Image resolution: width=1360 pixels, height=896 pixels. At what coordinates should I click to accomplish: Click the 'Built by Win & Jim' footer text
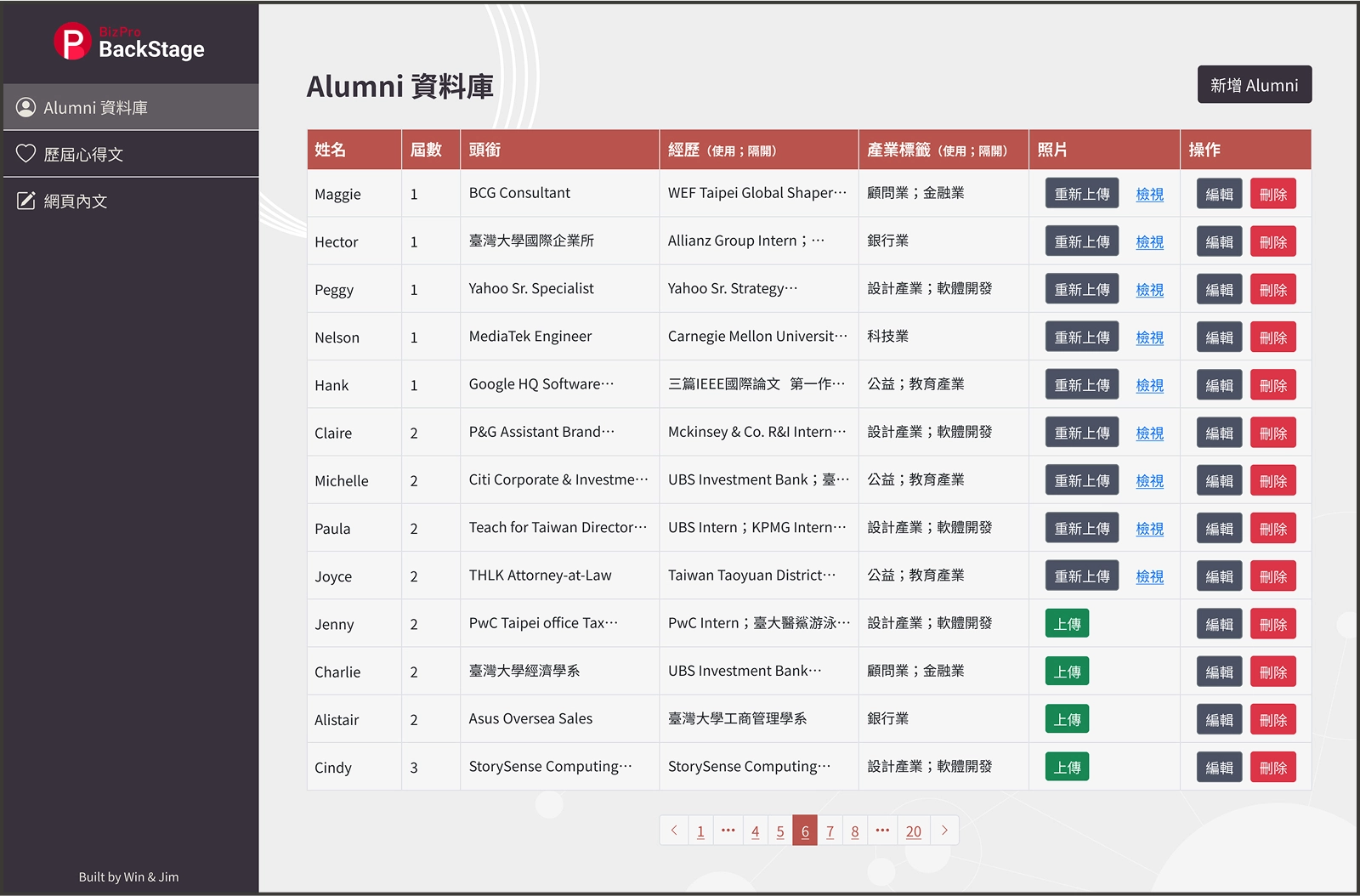click(128, 876)
